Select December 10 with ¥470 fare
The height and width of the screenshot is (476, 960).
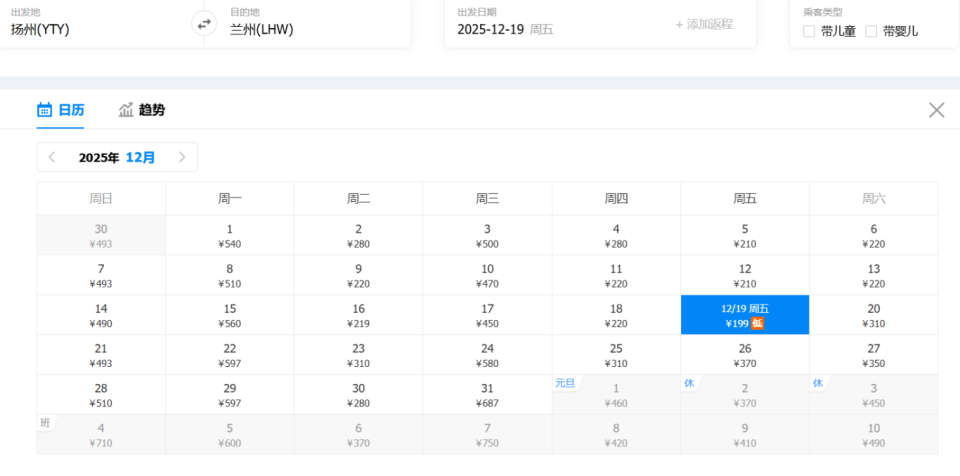point(487,275)
